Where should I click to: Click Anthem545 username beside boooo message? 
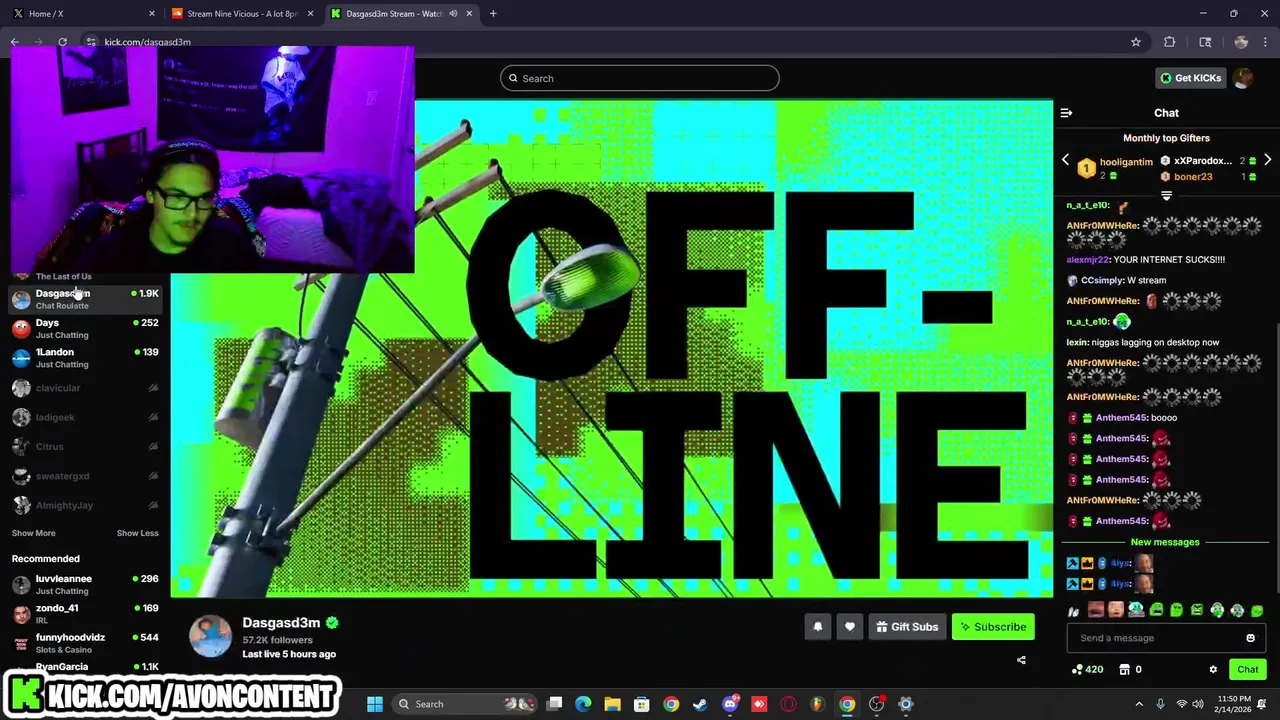coord(1121,418)
